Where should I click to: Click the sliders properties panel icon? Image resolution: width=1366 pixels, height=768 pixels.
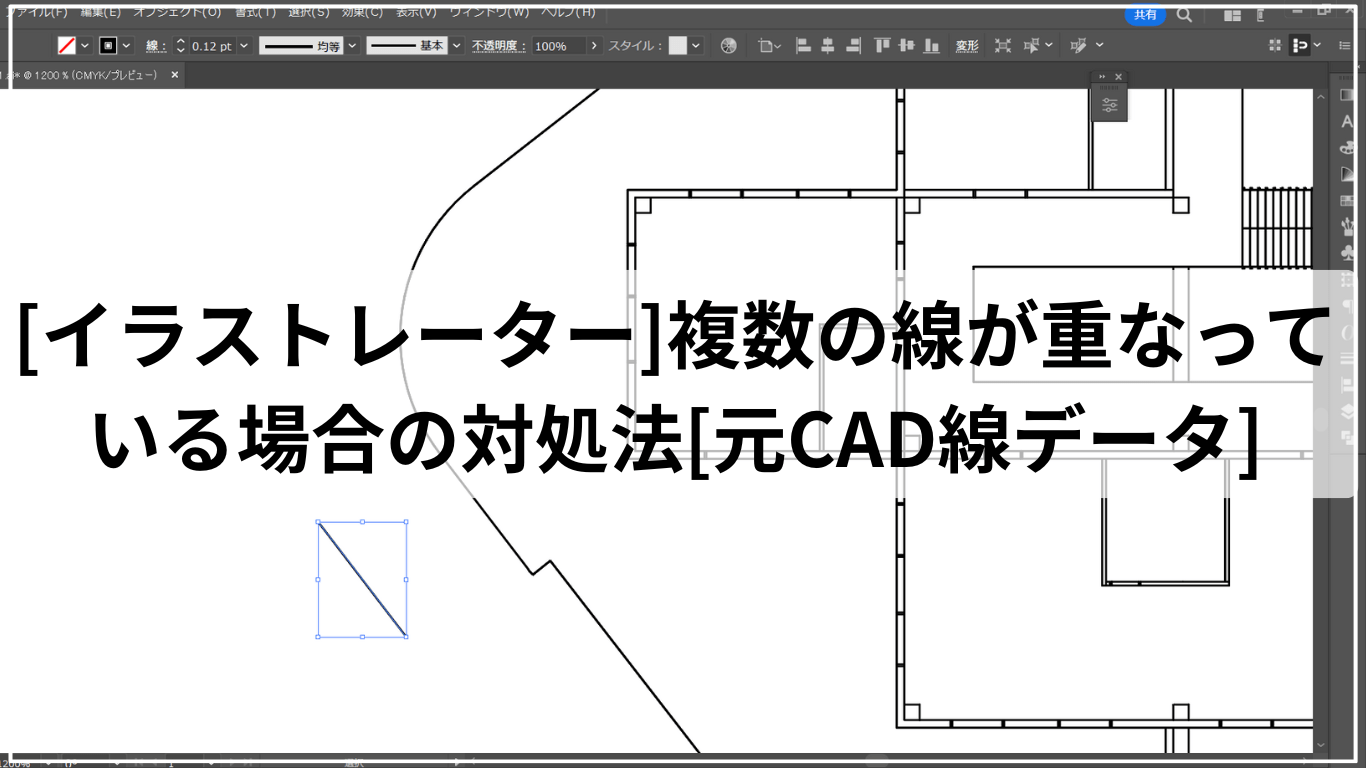tap(1109, 104)
